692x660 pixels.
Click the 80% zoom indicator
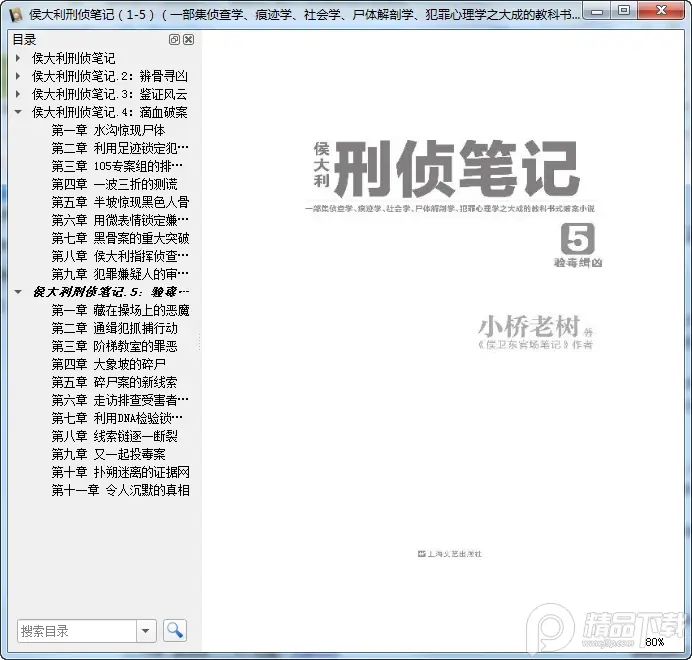coord(655,642)
